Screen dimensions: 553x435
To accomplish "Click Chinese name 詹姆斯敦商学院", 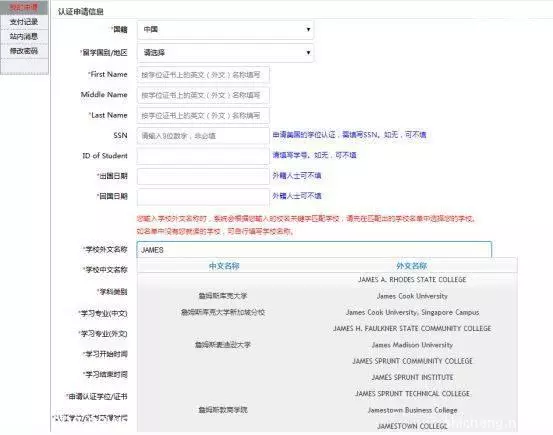I will [x=223, y=410].
